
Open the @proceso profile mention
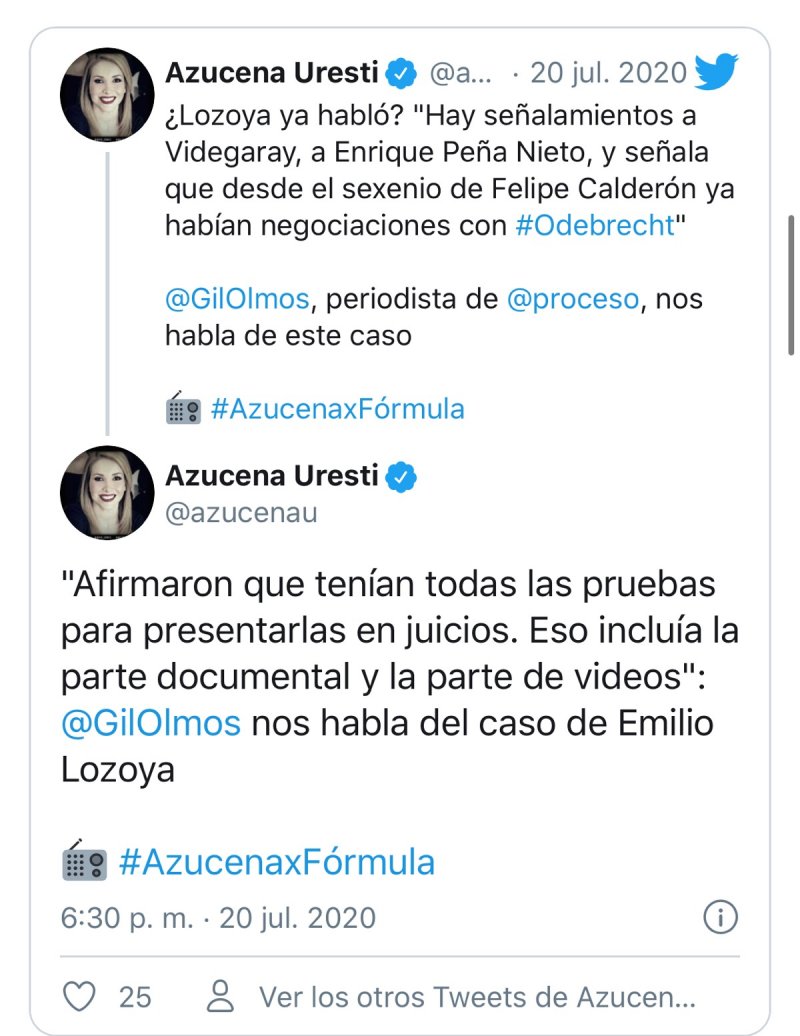tap(572, 299)
